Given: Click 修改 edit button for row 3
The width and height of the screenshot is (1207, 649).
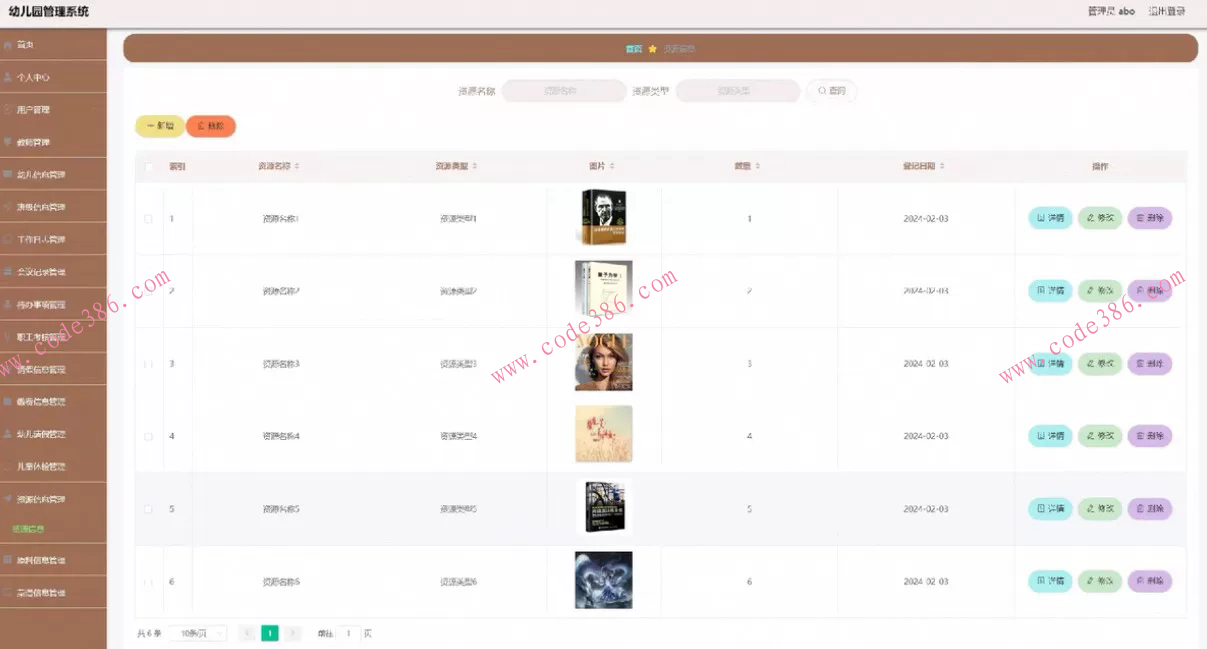Looking at the screenshot, I should tap(1100, 364).
